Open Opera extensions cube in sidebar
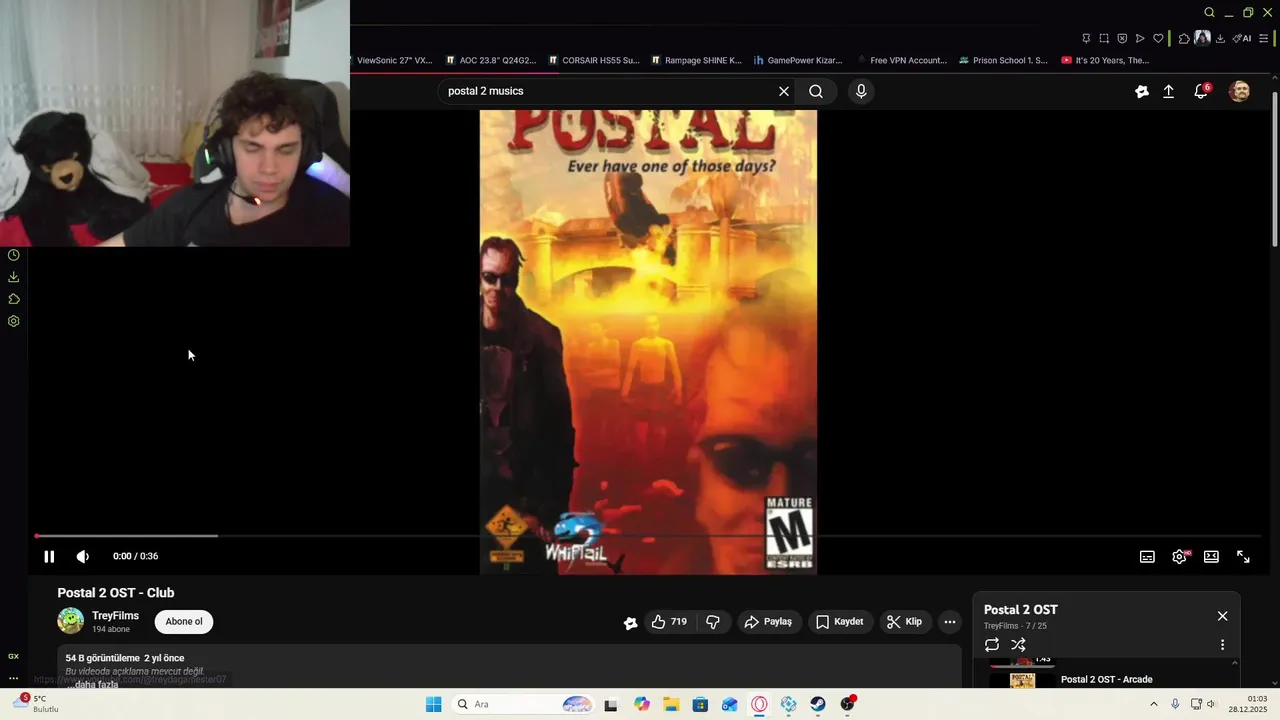The width and height of the screenshot is (1280, 720). (x=14, y=299)
